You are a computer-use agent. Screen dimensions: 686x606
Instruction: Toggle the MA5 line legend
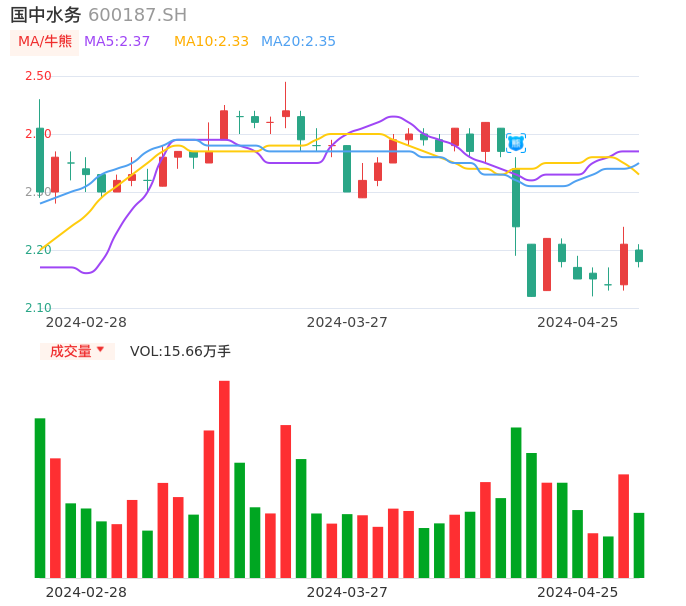117,42
